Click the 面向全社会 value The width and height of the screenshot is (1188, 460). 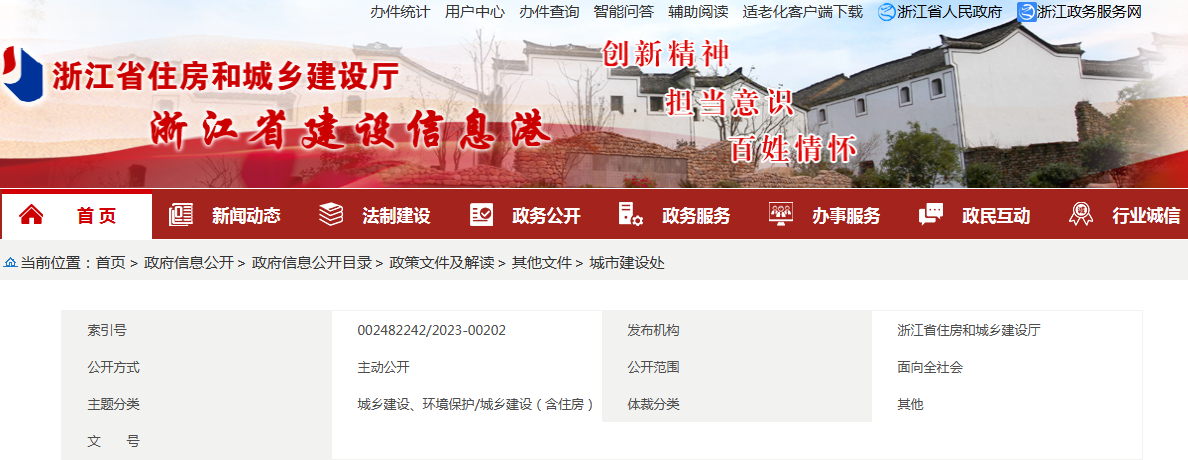(930, 368)
